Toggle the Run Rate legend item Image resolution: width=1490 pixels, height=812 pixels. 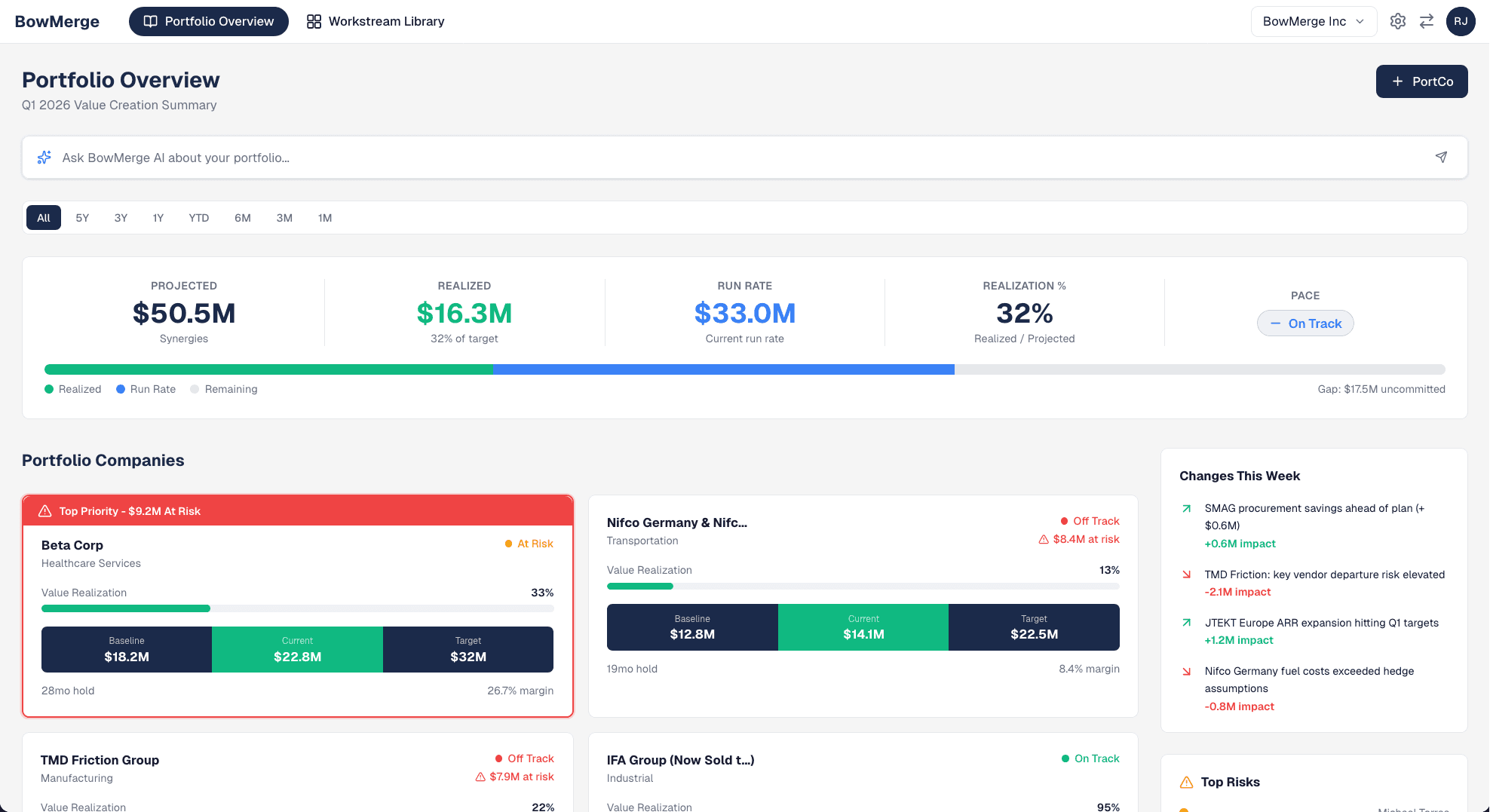point(146,389)
